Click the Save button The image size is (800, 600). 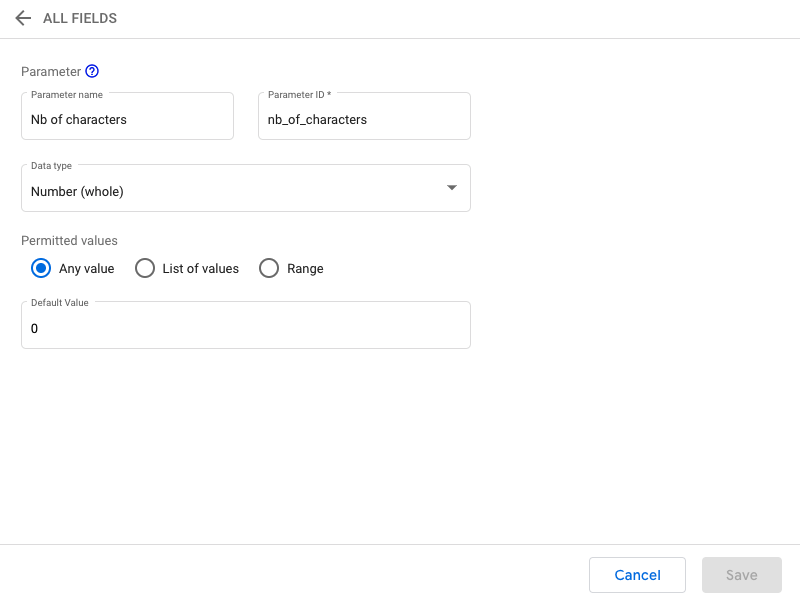coord(742,575)
